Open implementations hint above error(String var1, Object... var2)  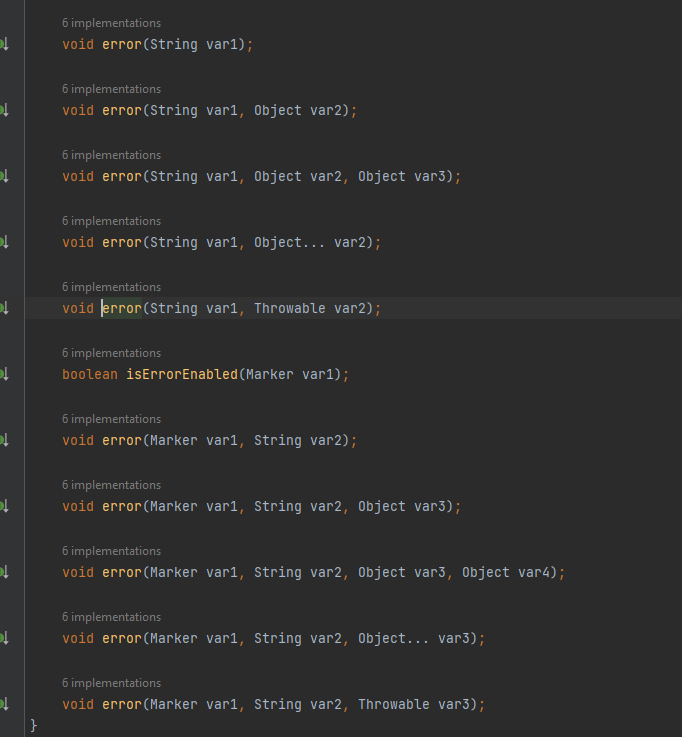[x=111, y=221]
